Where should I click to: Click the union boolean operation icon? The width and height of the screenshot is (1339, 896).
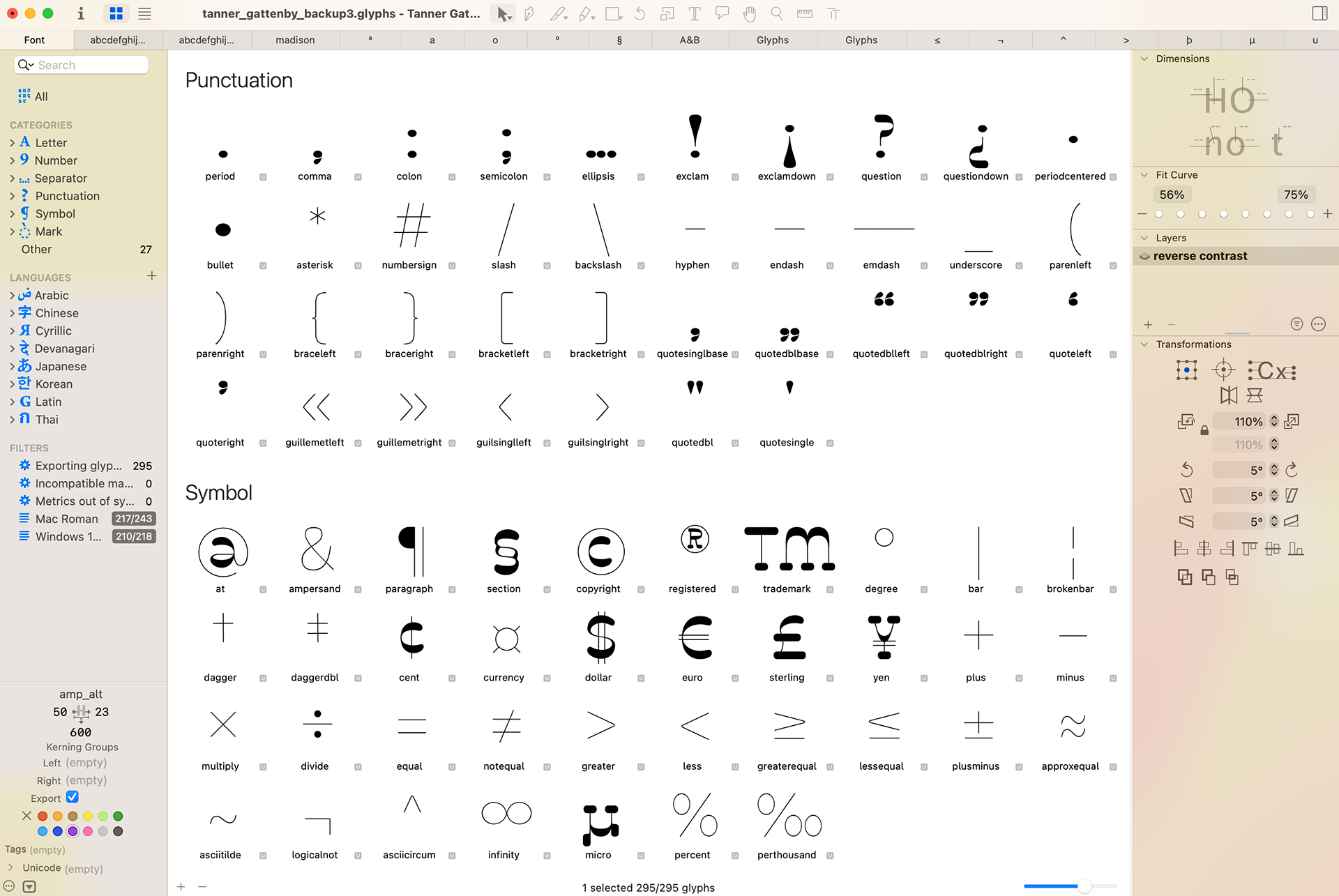coord(1185,577)
